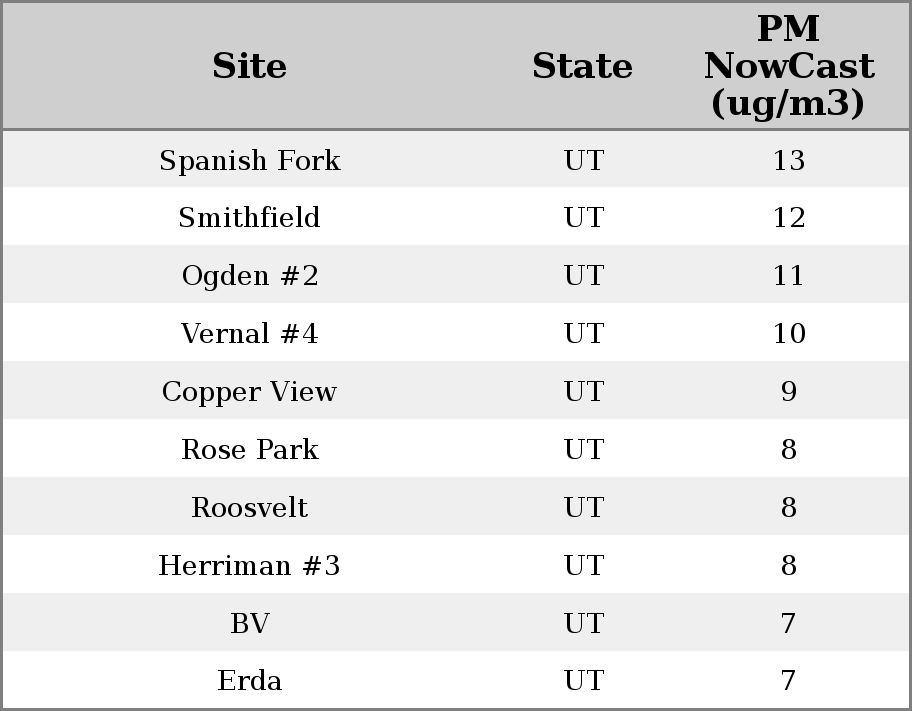Select the Erda site name
The height and width of the screenshot is (711, 912).
tap(249, 681)
